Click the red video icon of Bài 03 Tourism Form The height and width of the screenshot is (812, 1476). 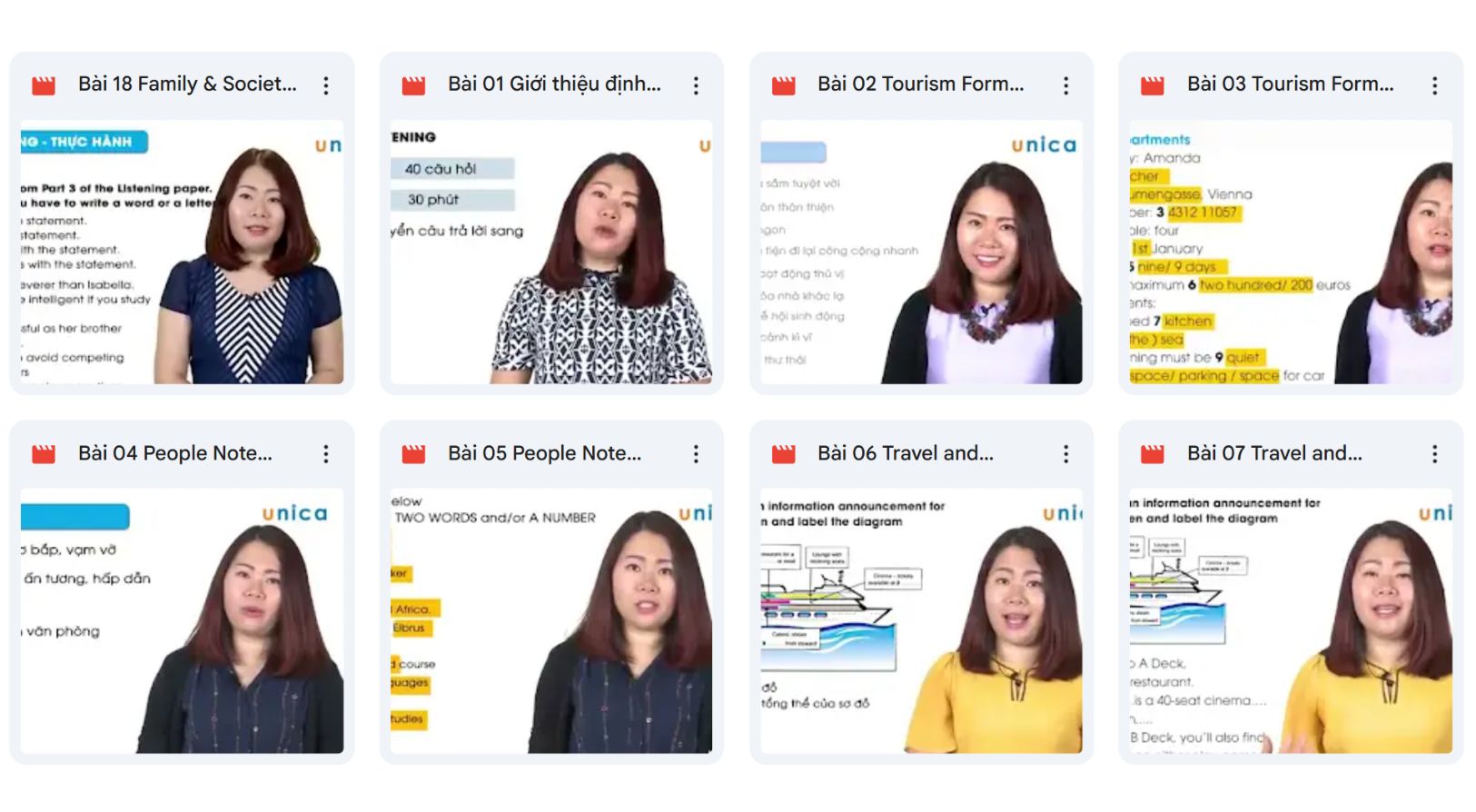pos(1153,85)
